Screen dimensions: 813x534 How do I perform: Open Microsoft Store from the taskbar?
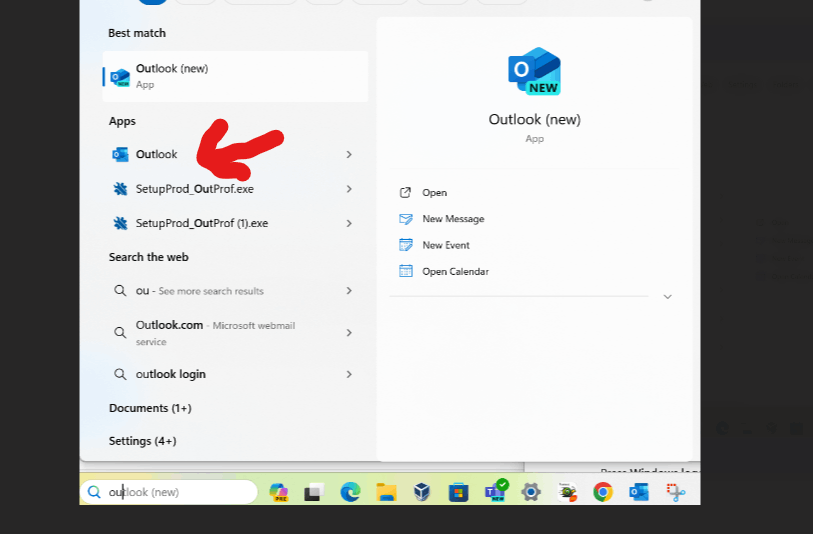(x=458, y=491)
